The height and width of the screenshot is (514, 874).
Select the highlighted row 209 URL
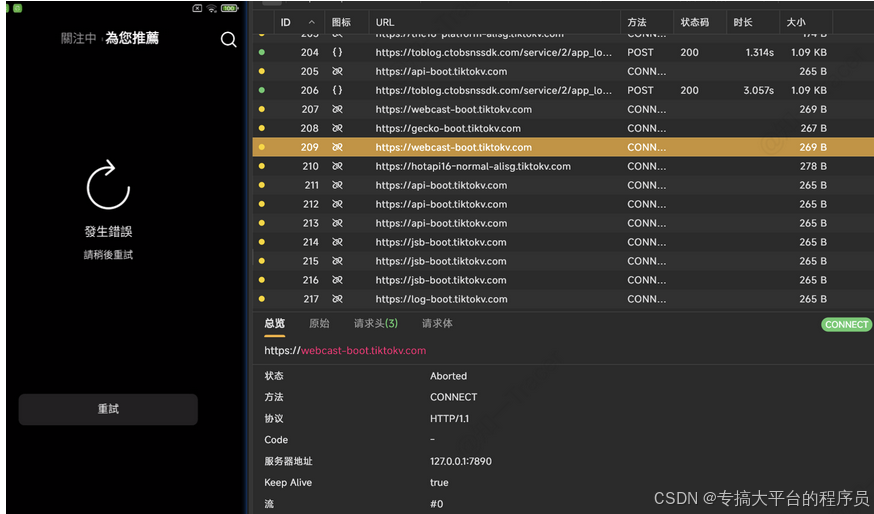coord(454,147)
